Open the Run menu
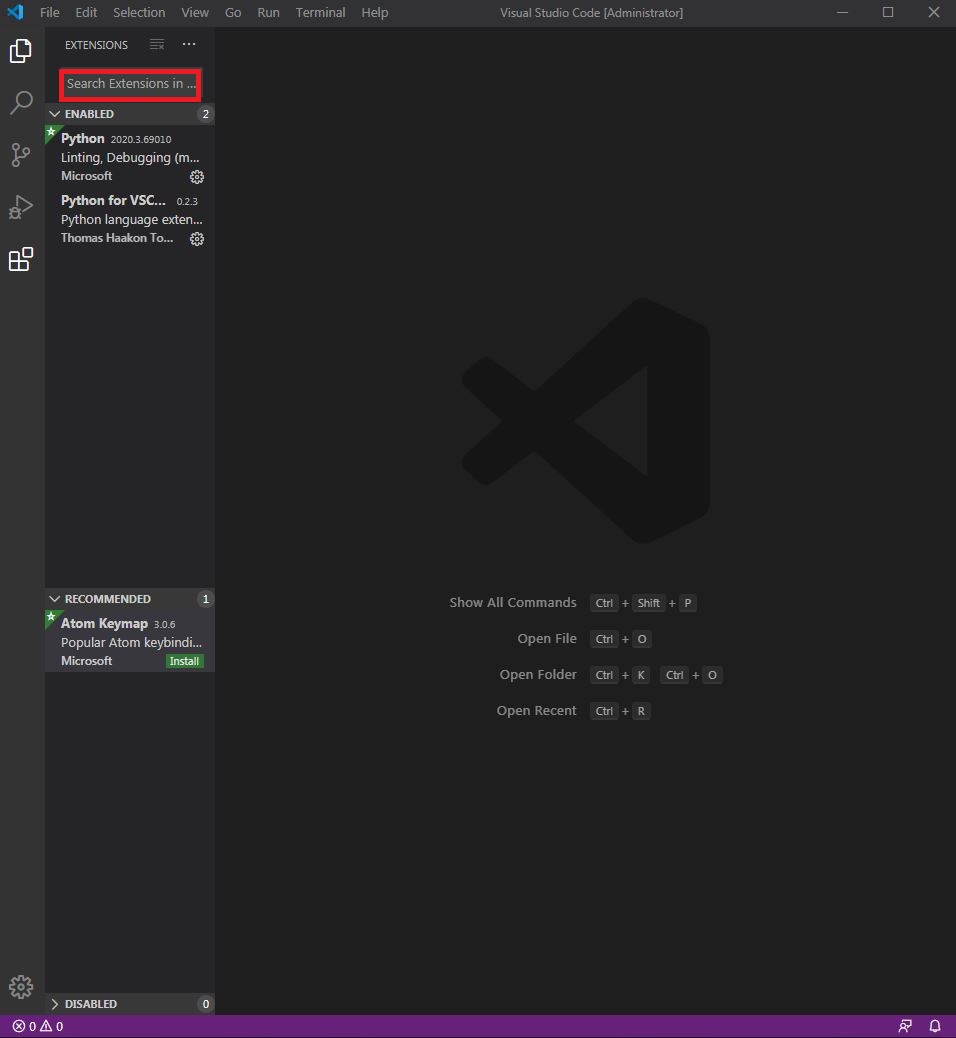 268,13
